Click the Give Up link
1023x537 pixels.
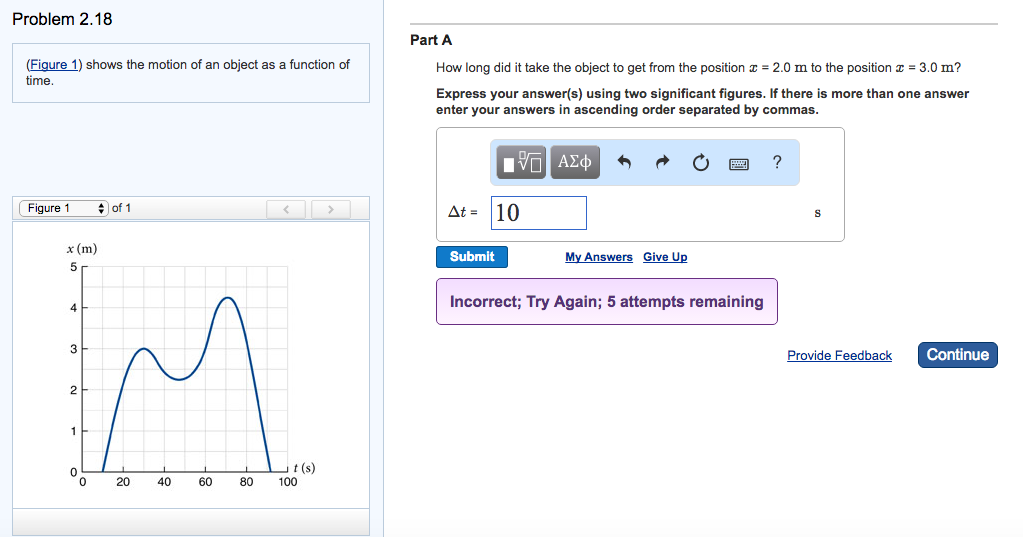click(x=665, y=257)
